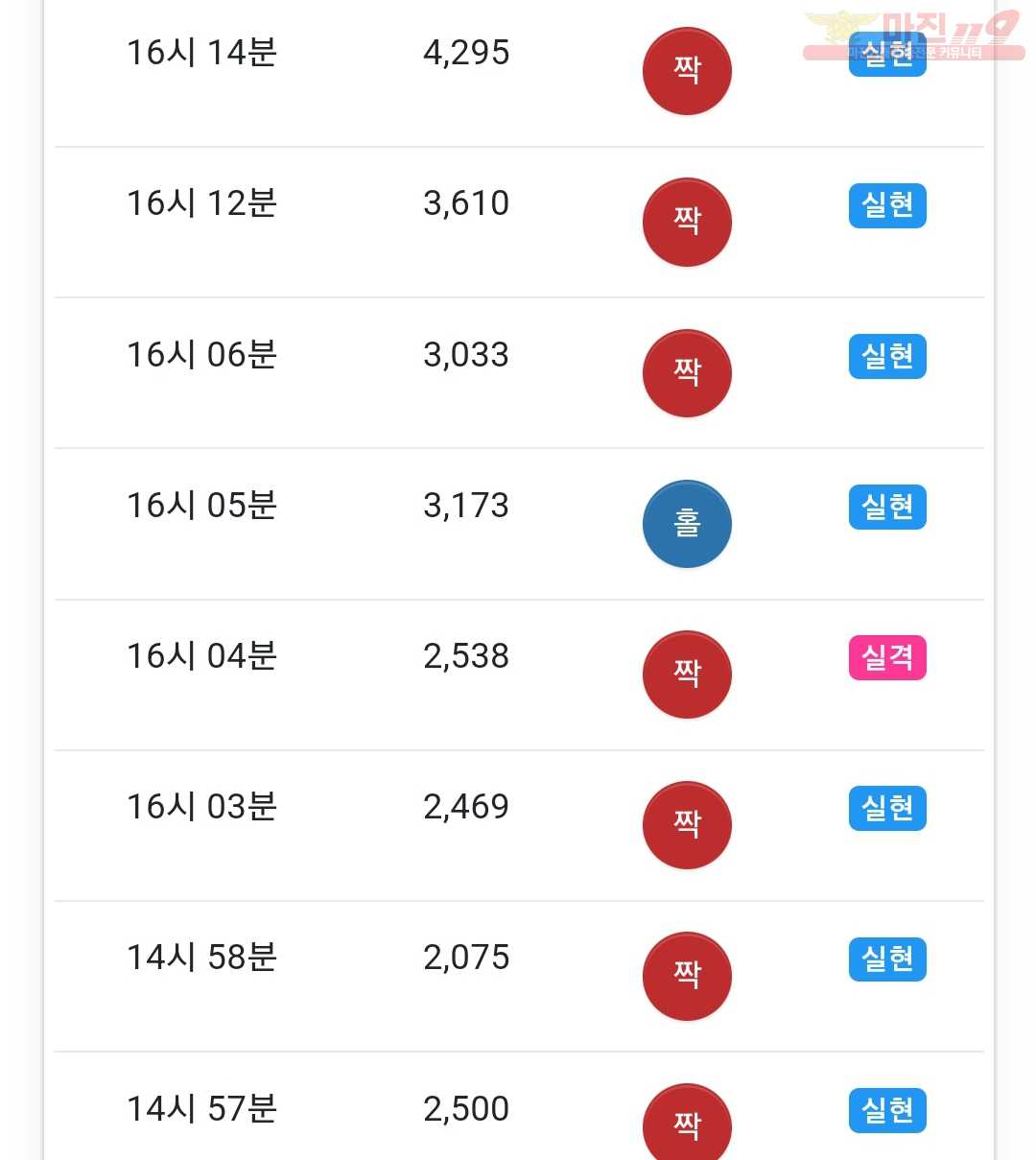Click the red 짝 circle in the 16시 14분 row
1036x1160 pixels.
coord(687,72)
